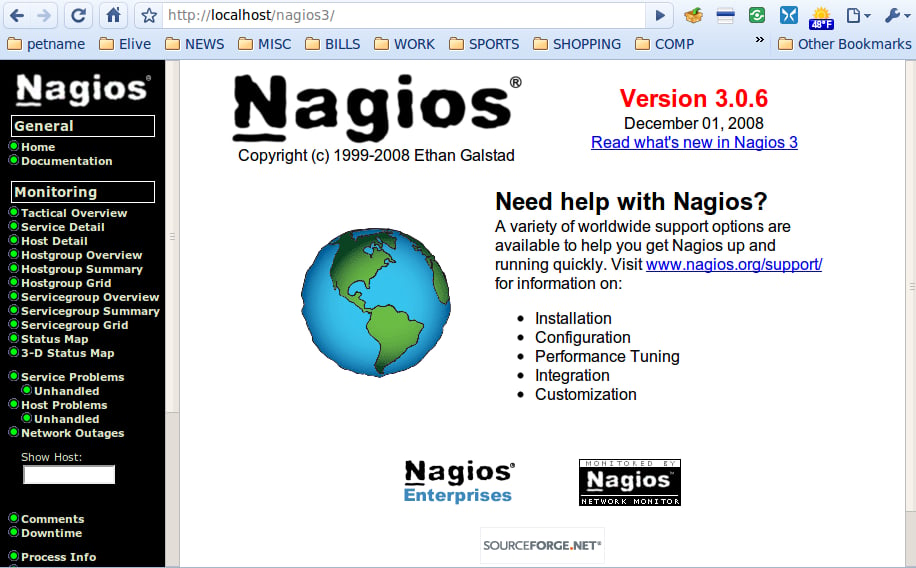The image size is (916, 568).
Task: Open Servicegroup Grid
Action: 75,325
